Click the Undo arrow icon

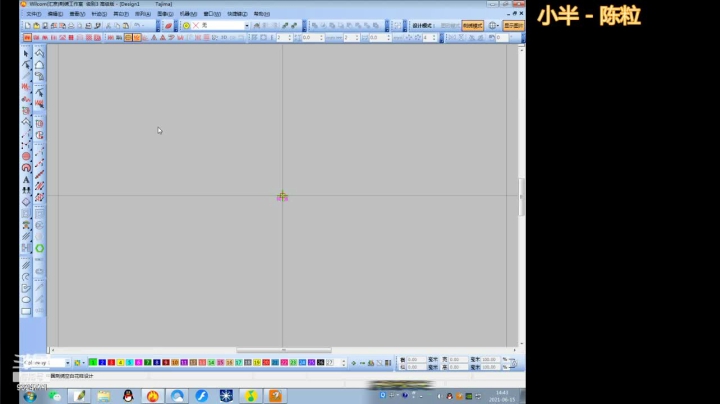137,26
